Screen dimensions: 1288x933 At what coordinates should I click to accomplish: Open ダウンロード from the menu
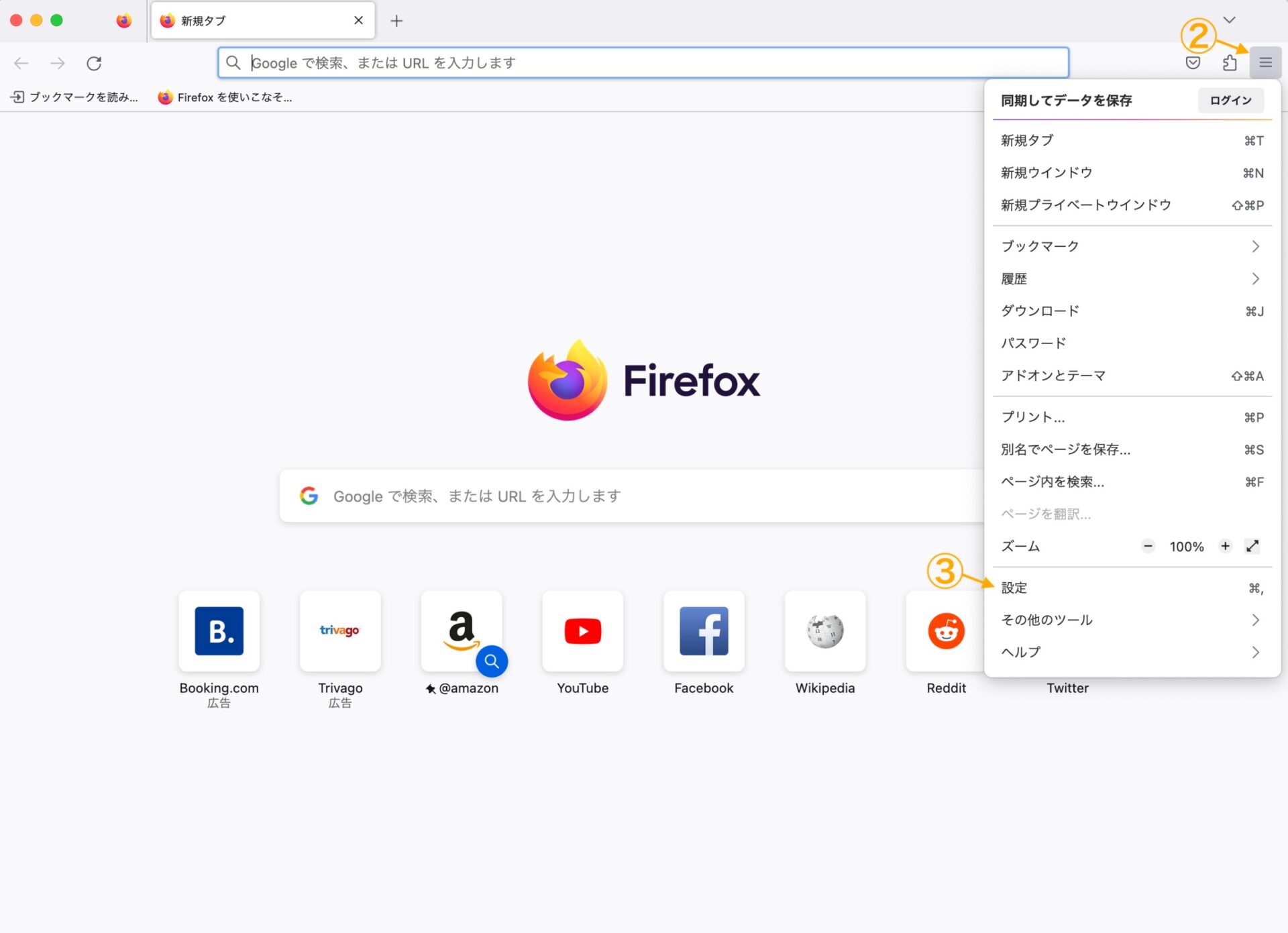tap(1132, 311)
